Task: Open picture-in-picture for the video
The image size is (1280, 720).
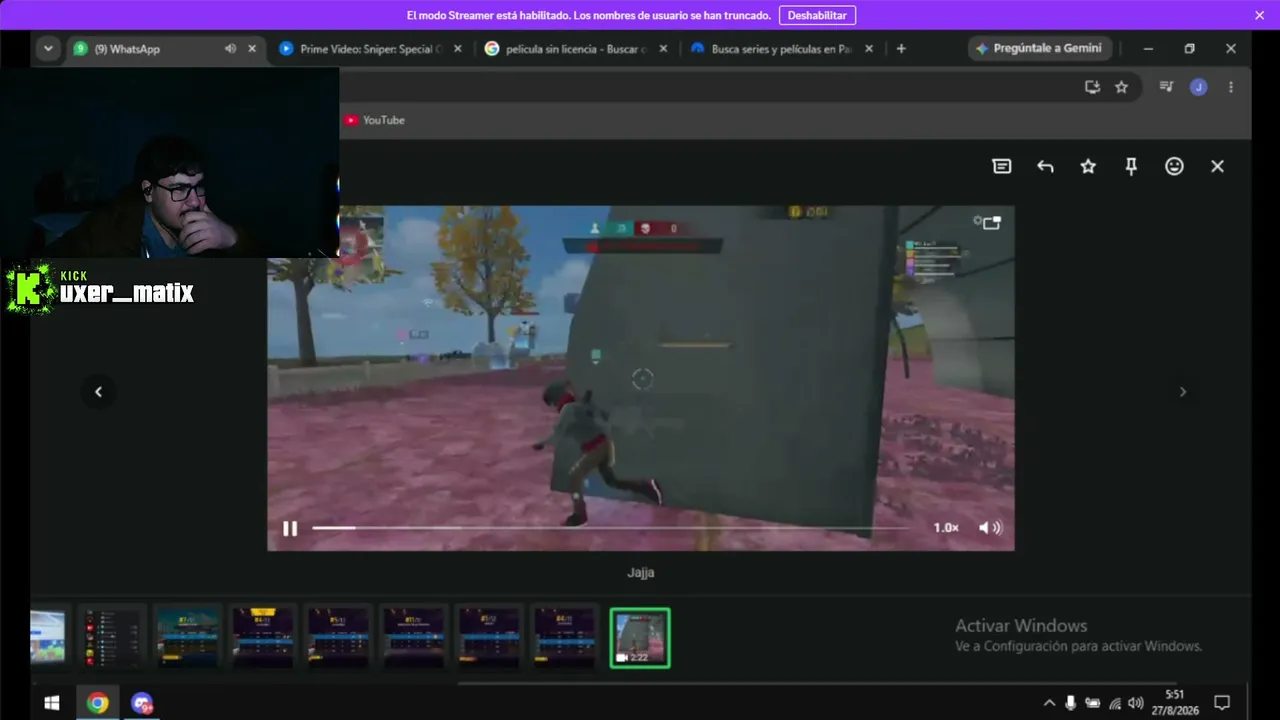Action: (990, 223)
